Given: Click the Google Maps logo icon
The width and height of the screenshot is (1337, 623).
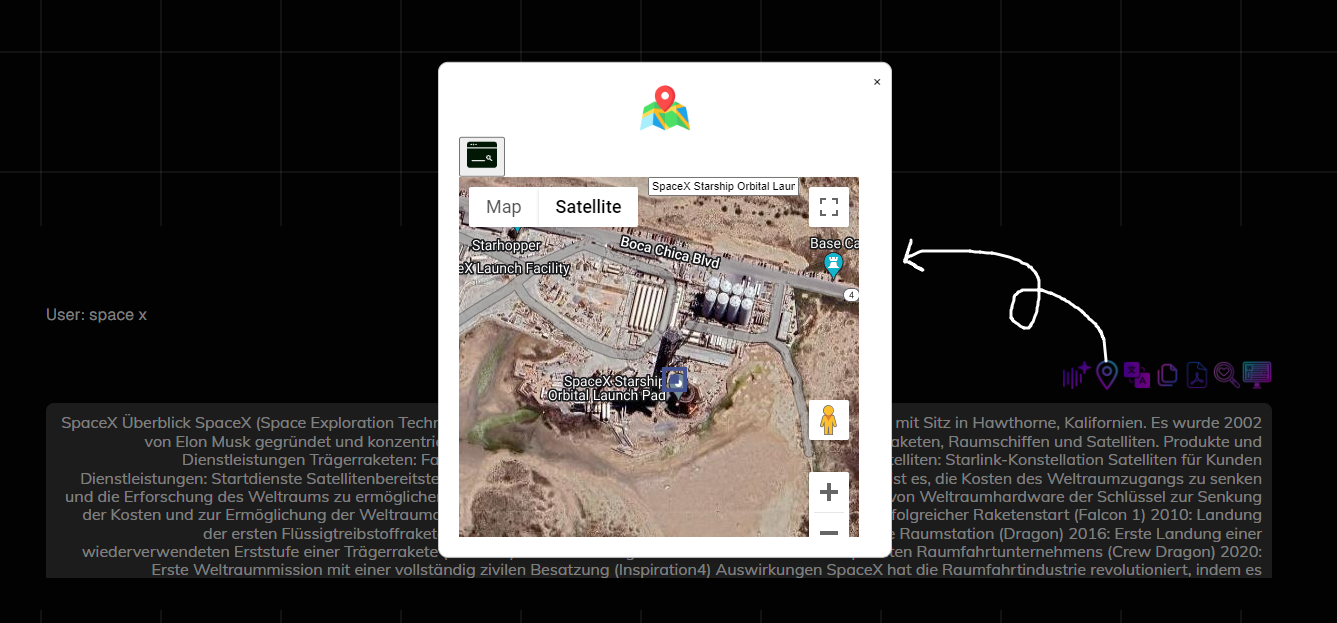Looking at the screenshot, I should coord(665,108).
